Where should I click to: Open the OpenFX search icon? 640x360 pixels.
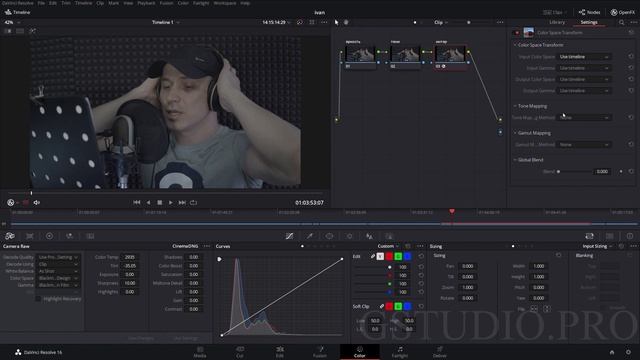(x=622, y=22)
